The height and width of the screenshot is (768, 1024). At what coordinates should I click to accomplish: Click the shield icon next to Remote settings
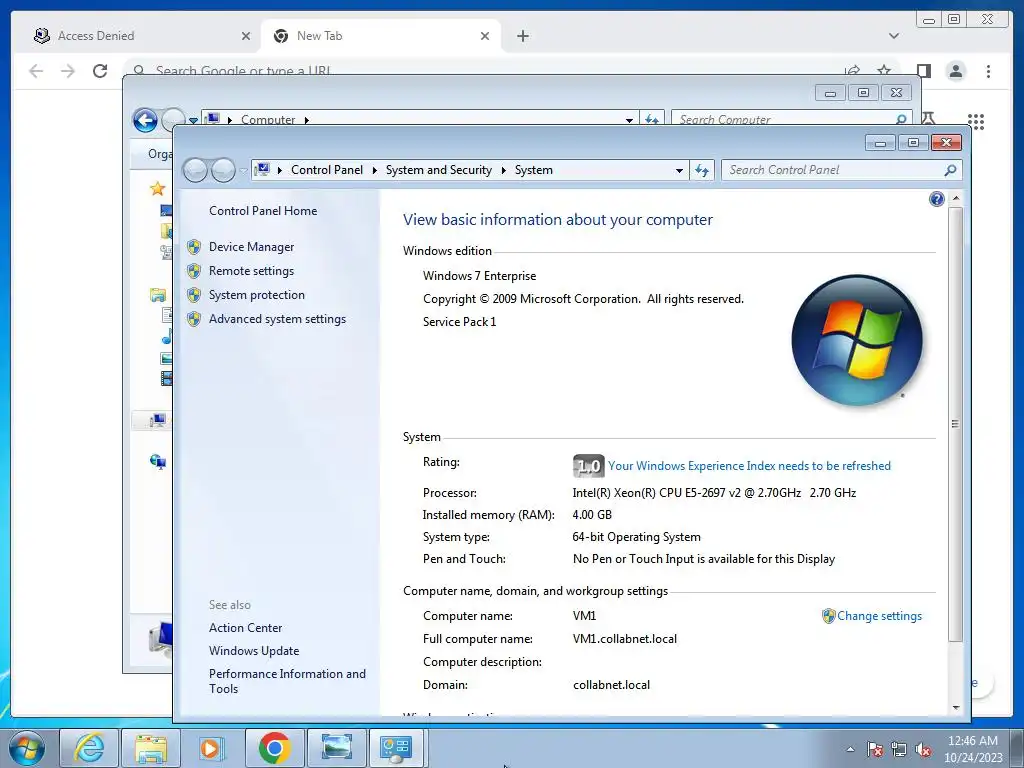click(x=193, y=271)
